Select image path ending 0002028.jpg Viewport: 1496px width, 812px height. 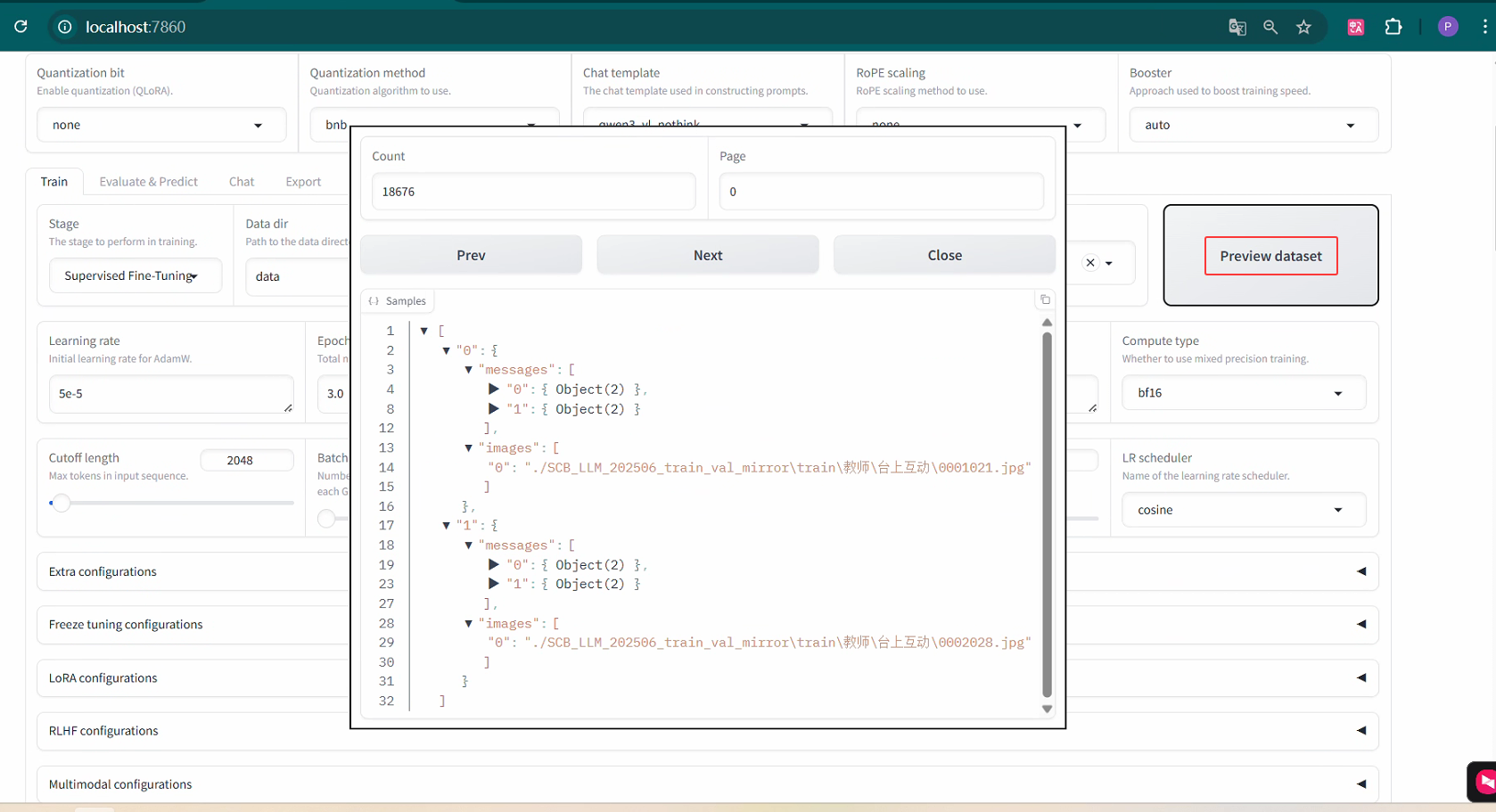coord(777,642)
